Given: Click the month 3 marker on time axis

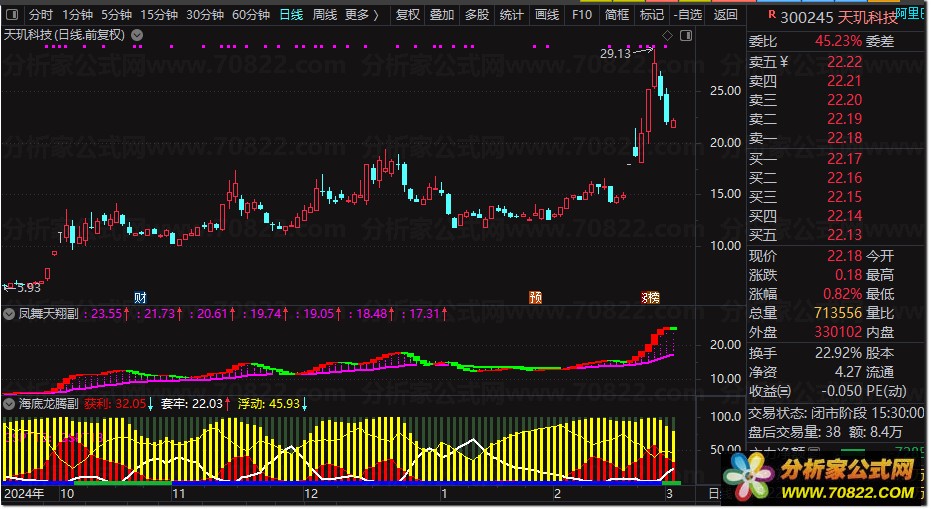Looking at the screenshot, I should [669, 494].
